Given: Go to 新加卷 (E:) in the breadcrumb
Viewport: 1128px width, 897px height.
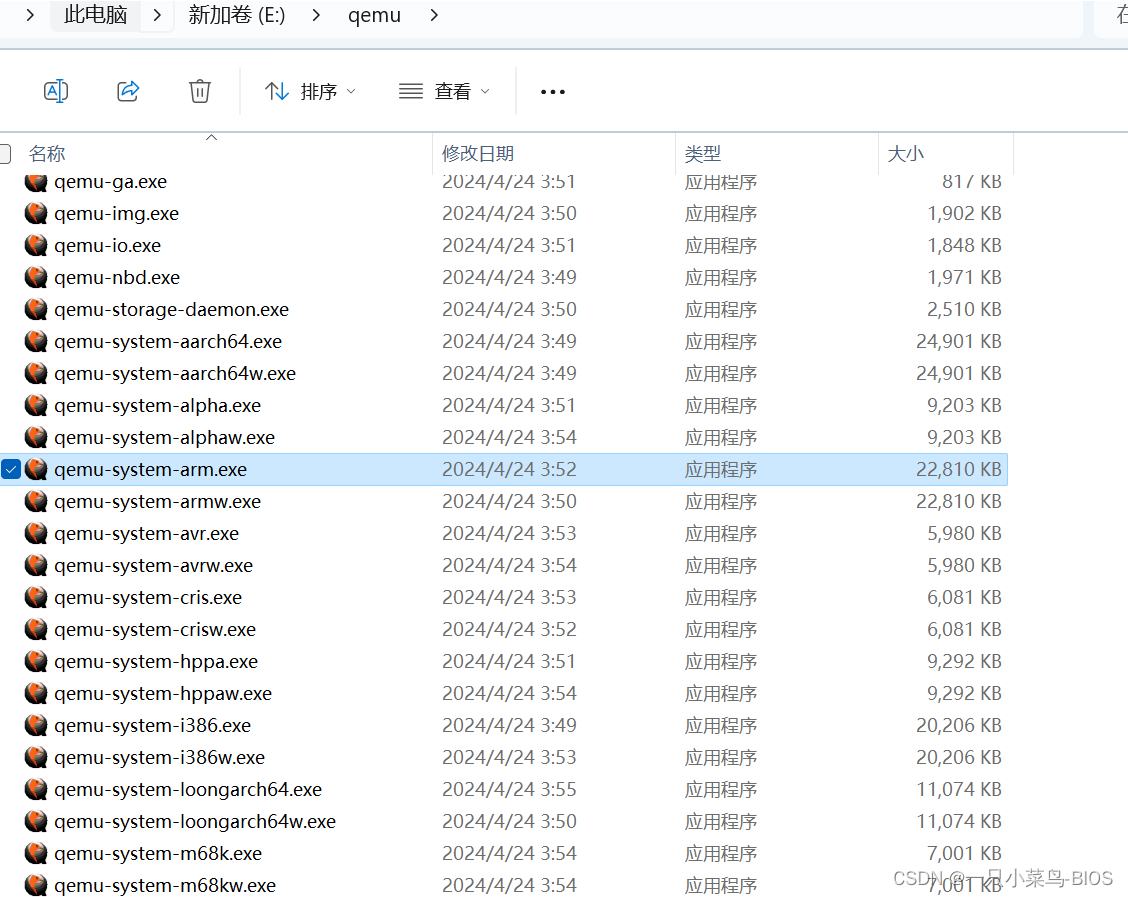Looking at the screenshot, I should tap(237, 15).
